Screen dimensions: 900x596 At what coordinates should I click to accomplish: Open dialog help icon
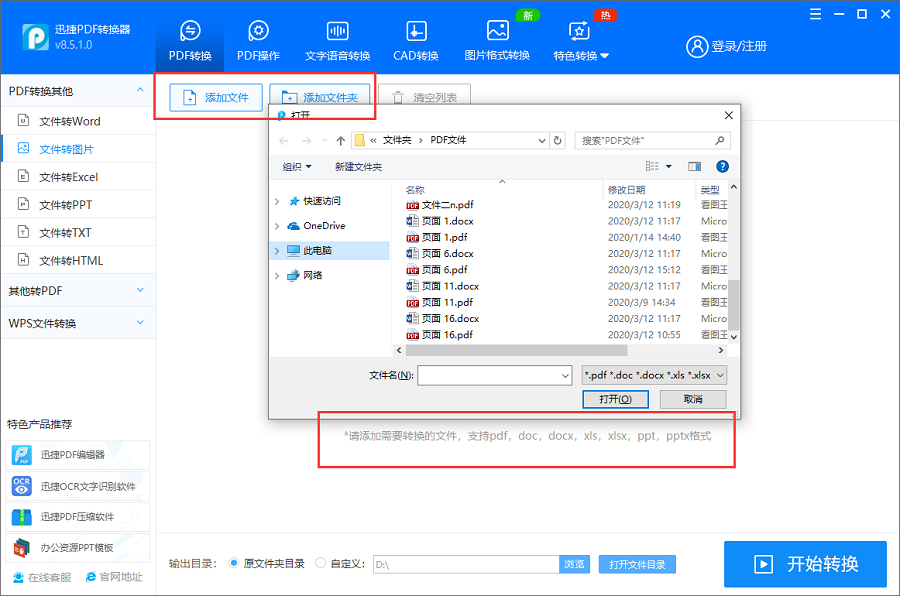[x=722, y=167]
